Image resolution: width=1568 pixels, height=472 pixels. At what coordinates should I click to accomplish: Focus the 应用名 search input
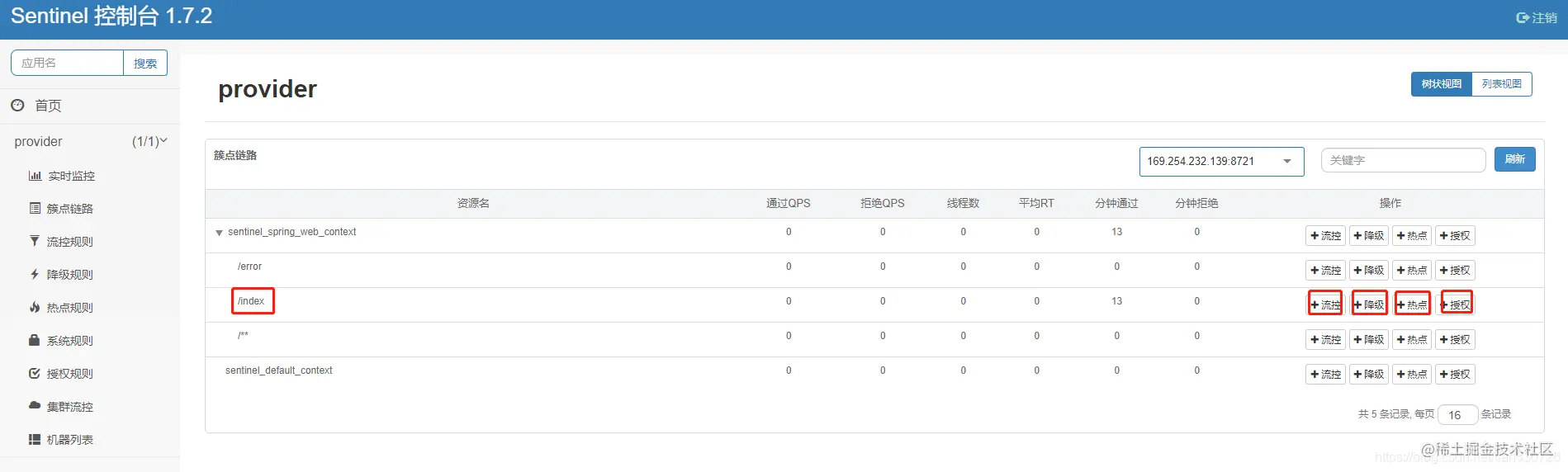coord(67,63)
